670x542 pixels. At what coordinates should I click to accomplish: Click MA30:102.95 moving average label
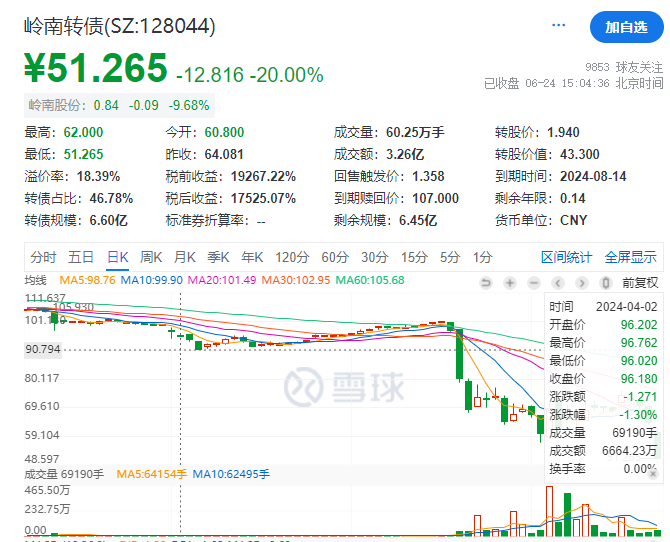(296, 280)
